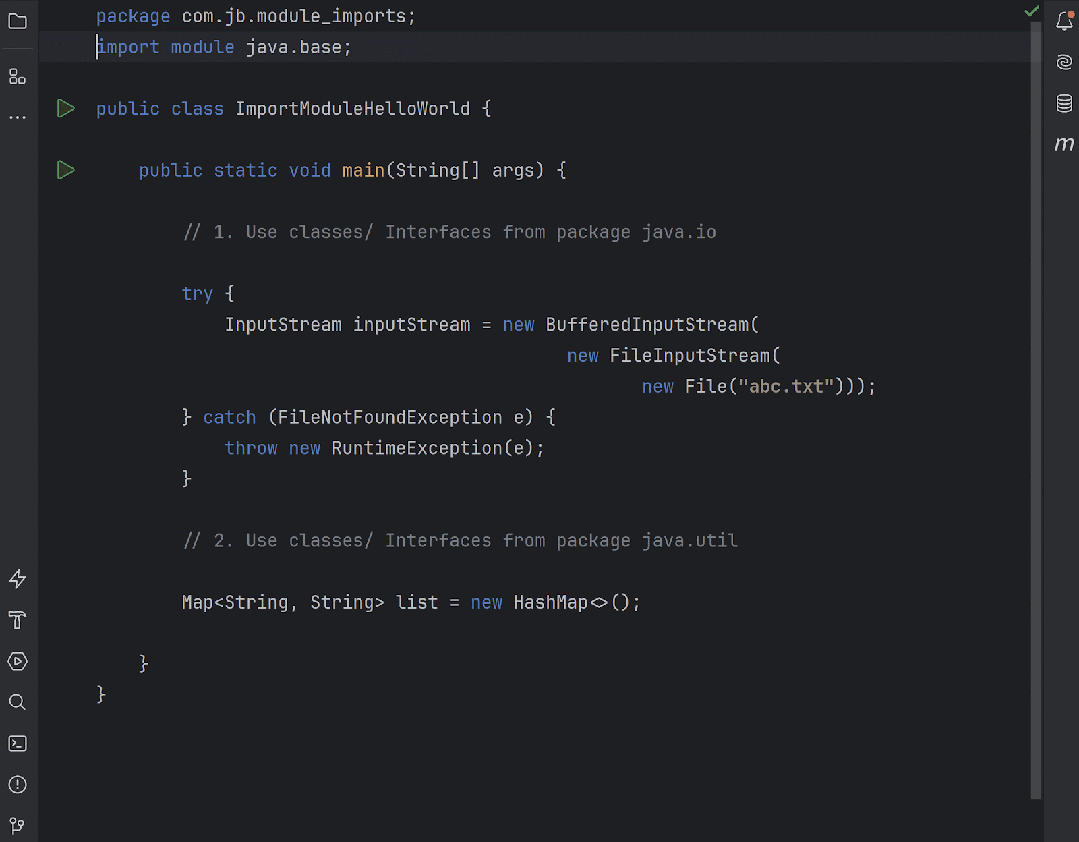Viewport: 1079px width, 842px height.
Task: Run the main method using its gutter arrow
Action: point(65,170)
